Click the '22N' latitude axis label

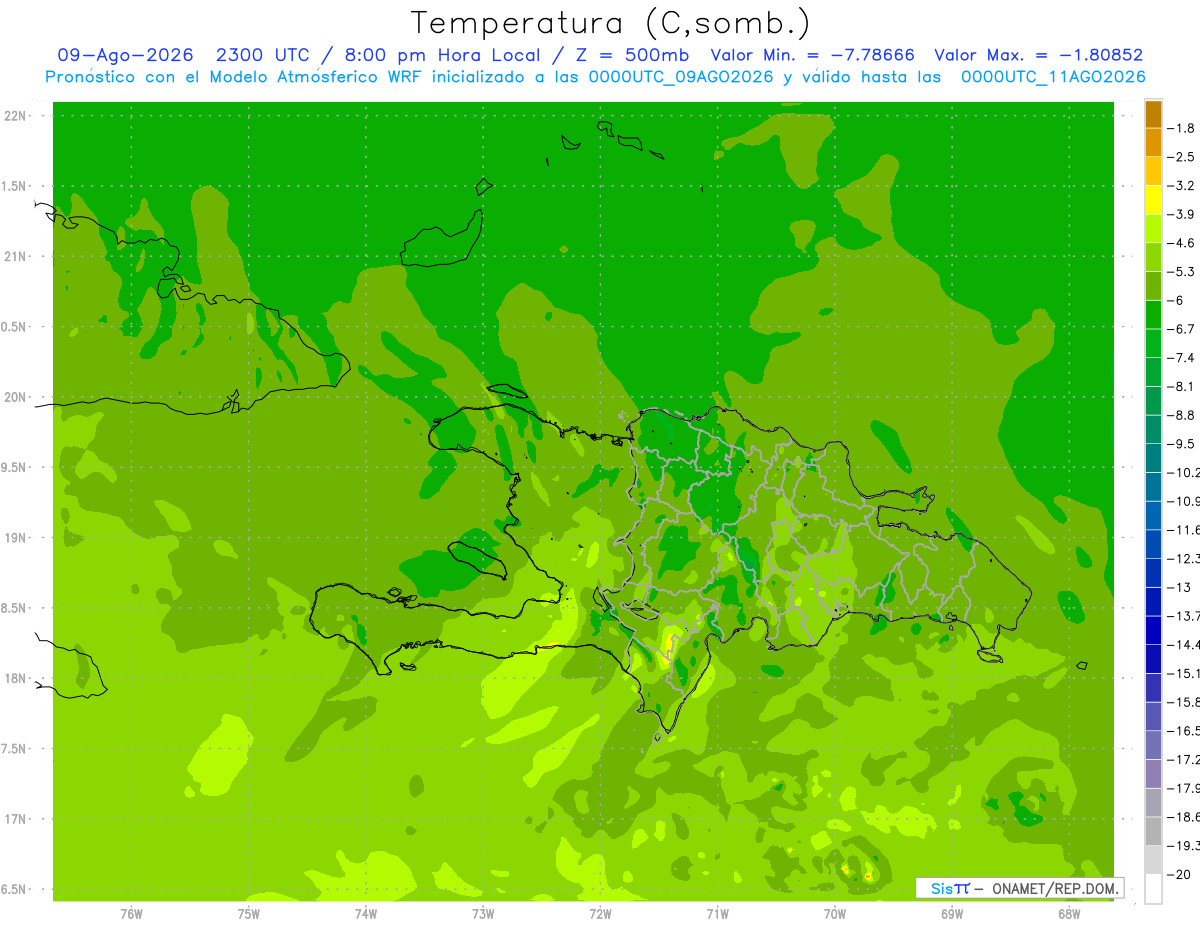[x=16, y=116]
